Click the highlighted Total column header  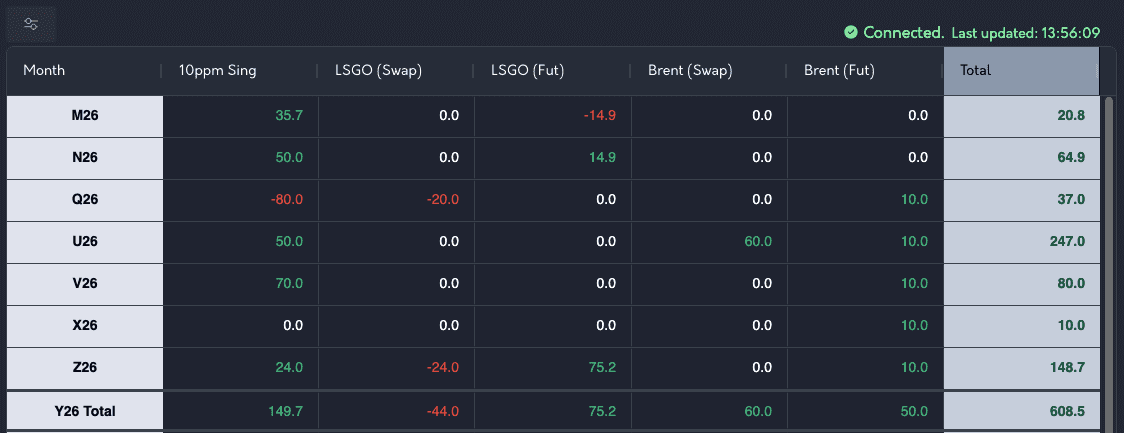coord(1021,70)
